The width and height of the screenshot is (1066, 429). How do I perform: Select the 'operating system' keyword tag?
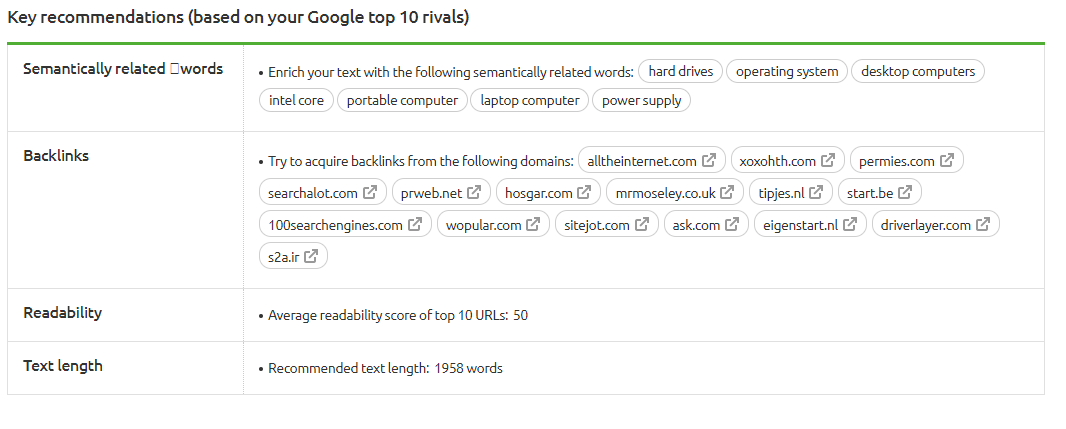tap(787, 71)
